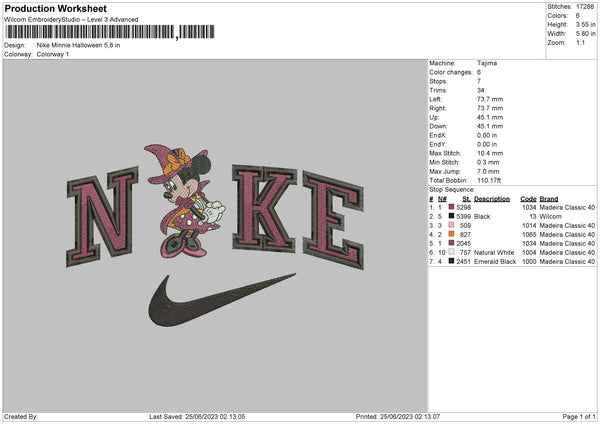
Task: Select the Min Stitch value 0.3 mm
Action: (x=488, y=162)
